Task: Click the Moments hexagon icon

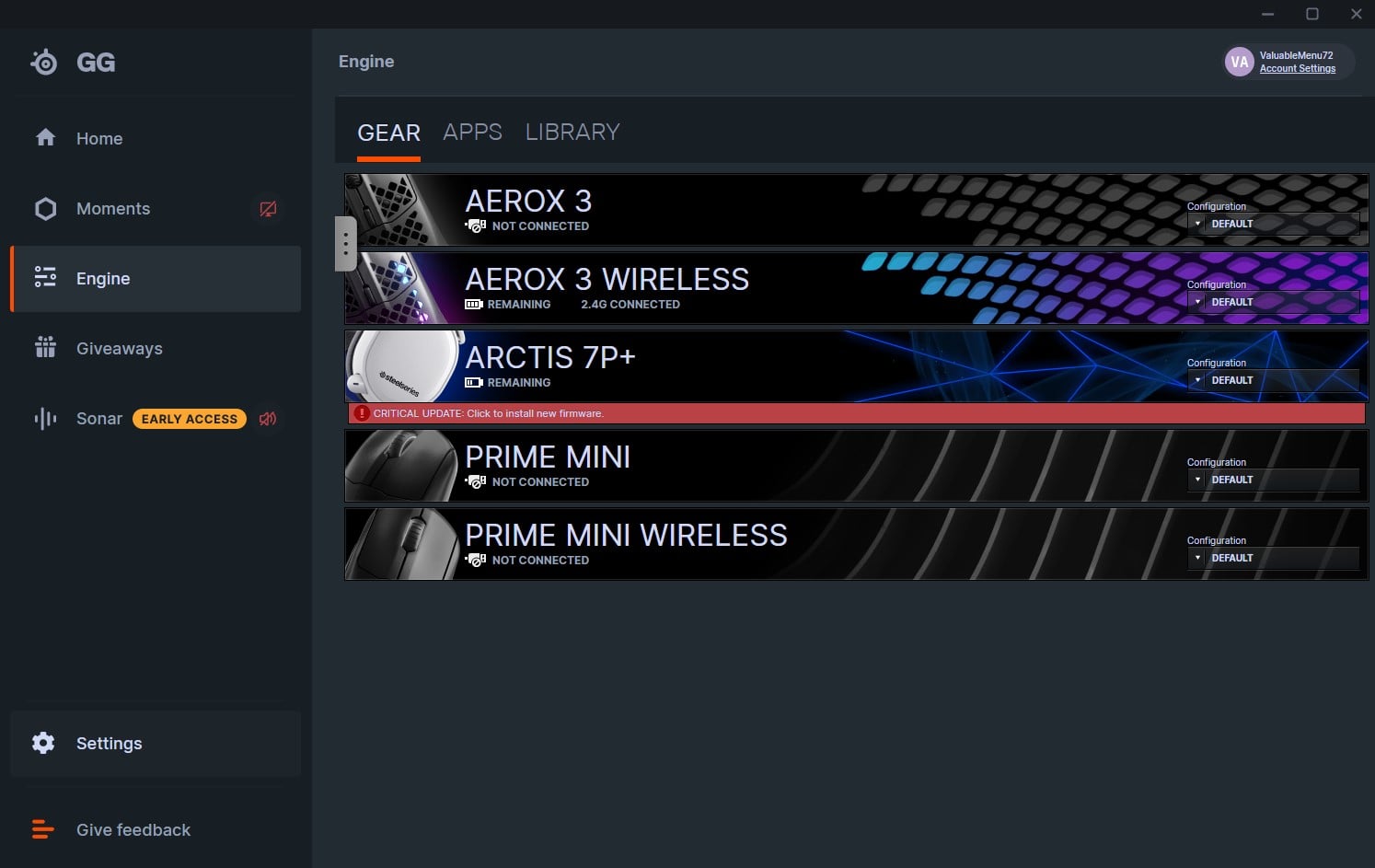Action: (45, 208)
